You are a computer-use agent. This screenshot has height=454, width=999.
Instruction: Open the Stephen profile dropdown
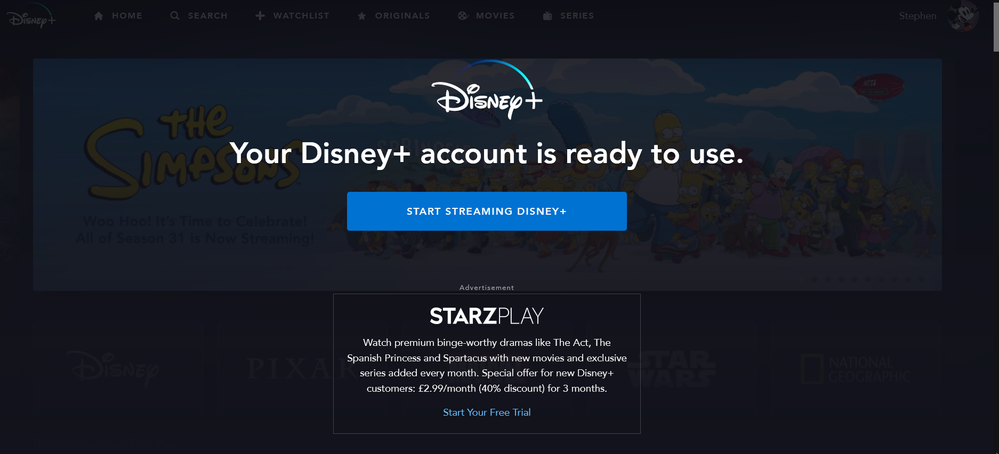[917, 16]
